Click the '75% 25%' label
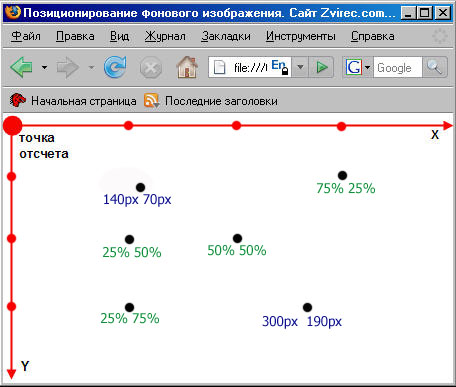Screen dimensions: 456x387 (346, 188)
